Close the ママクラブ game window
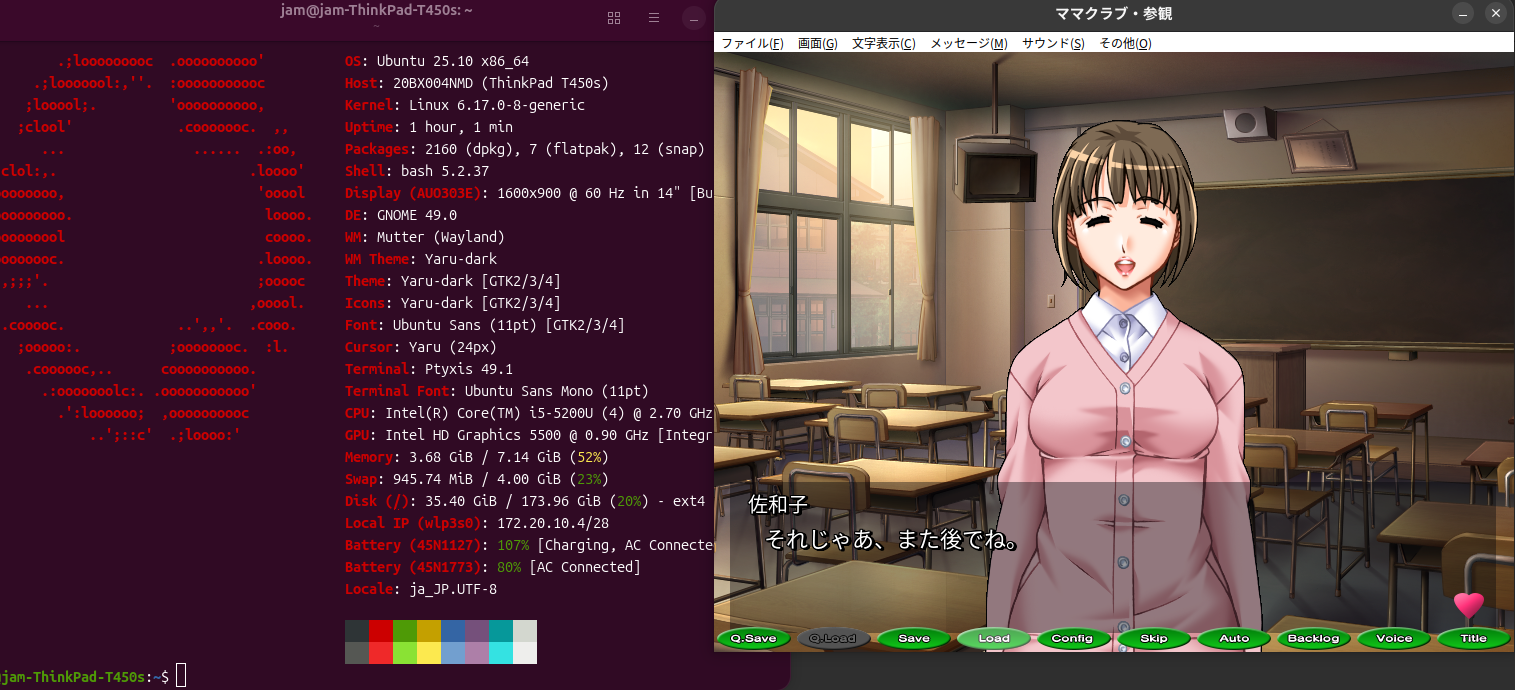 coord(1495,14)
